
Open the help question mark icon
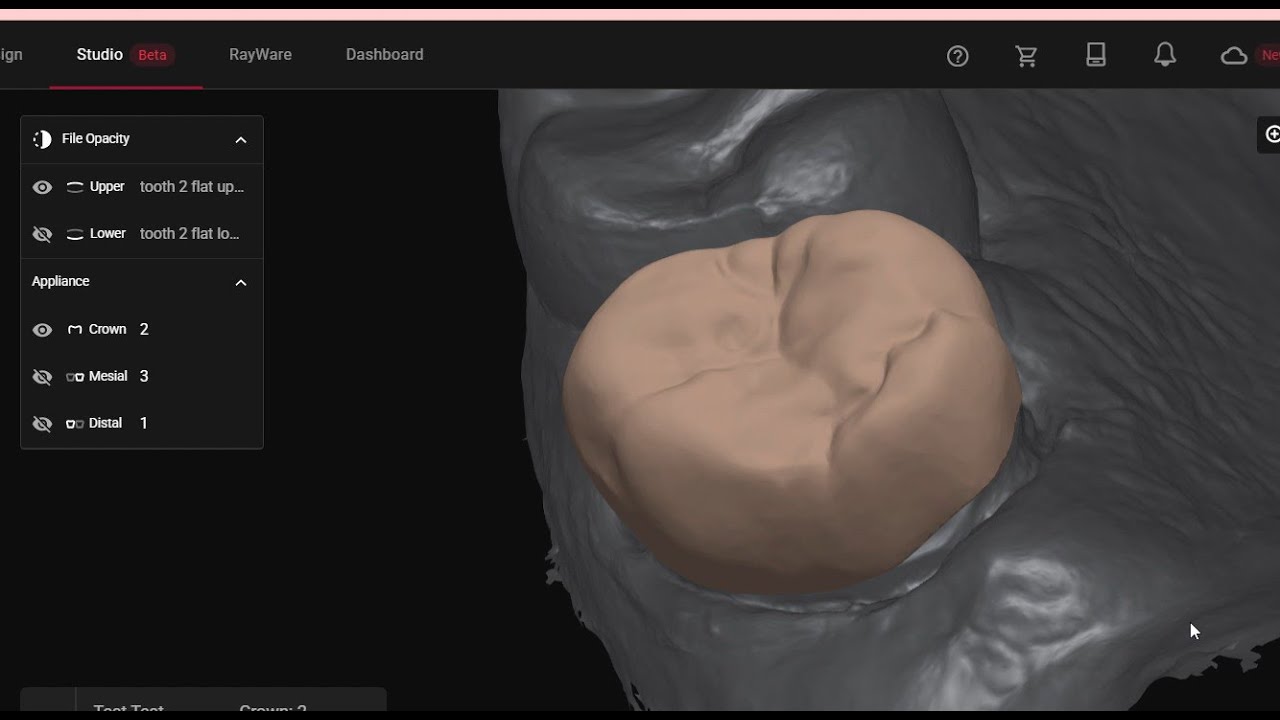957,56
